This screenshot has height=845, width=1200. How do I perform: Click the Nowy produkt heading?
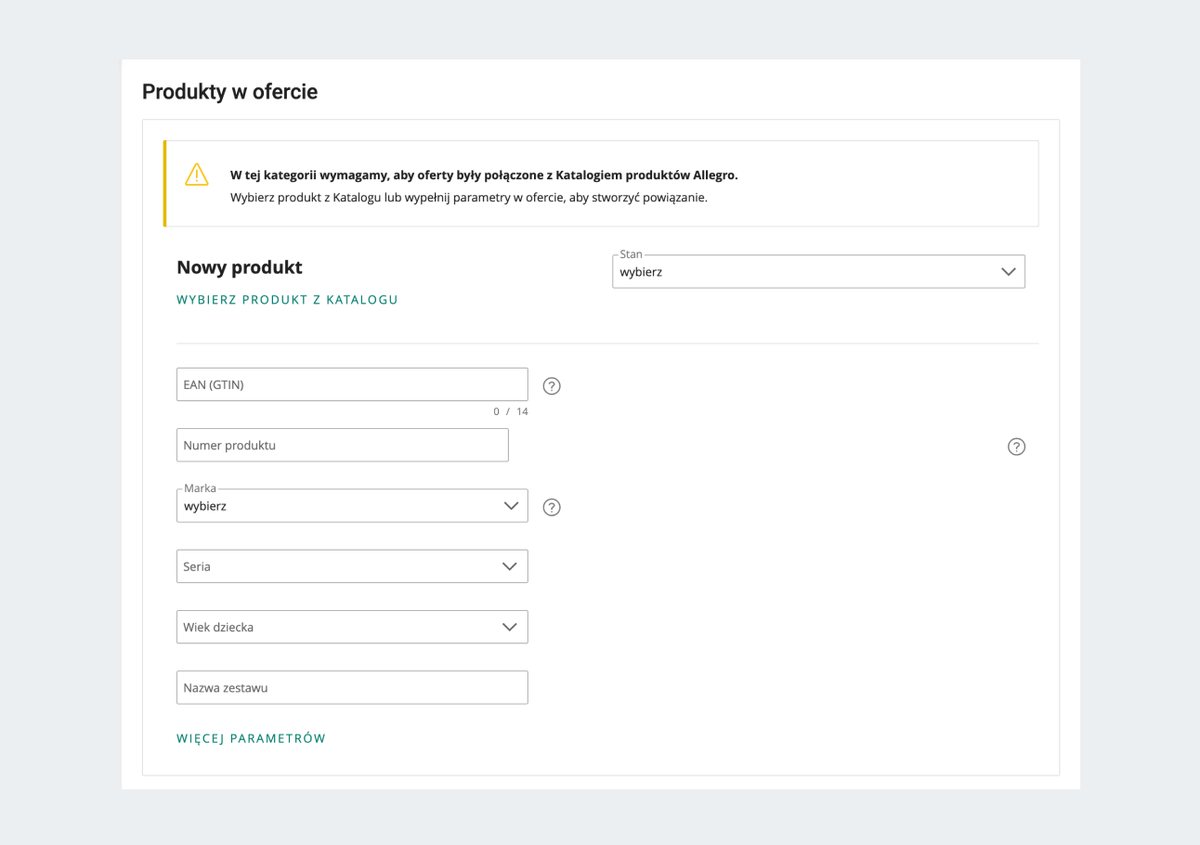(x=239, y=268)
